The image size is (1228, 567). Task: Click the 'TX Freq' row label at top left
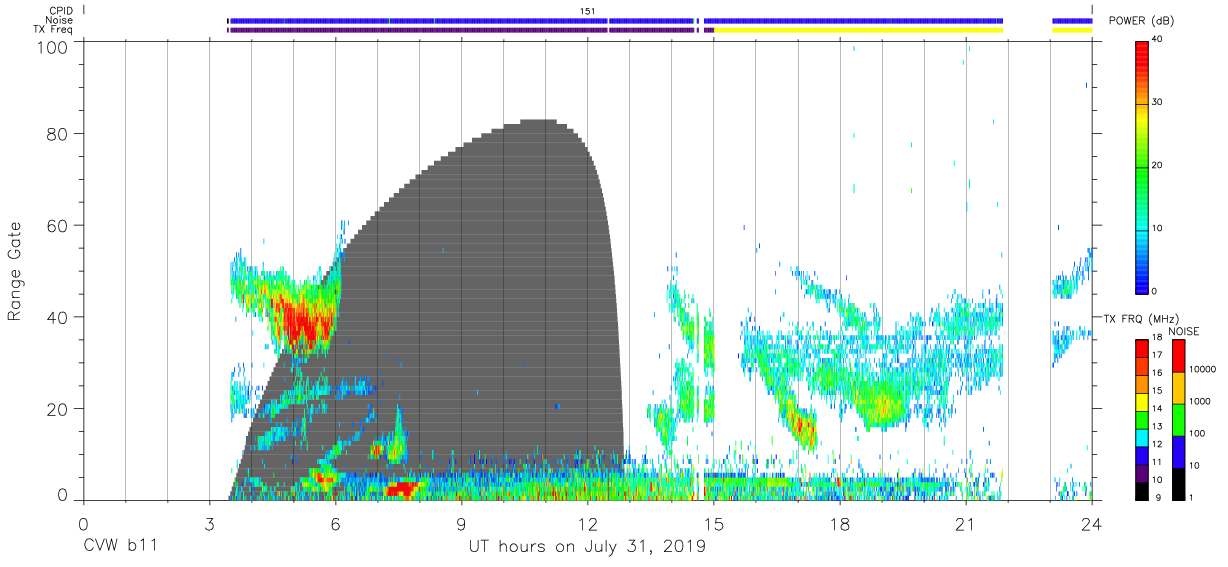pos(53,30)
